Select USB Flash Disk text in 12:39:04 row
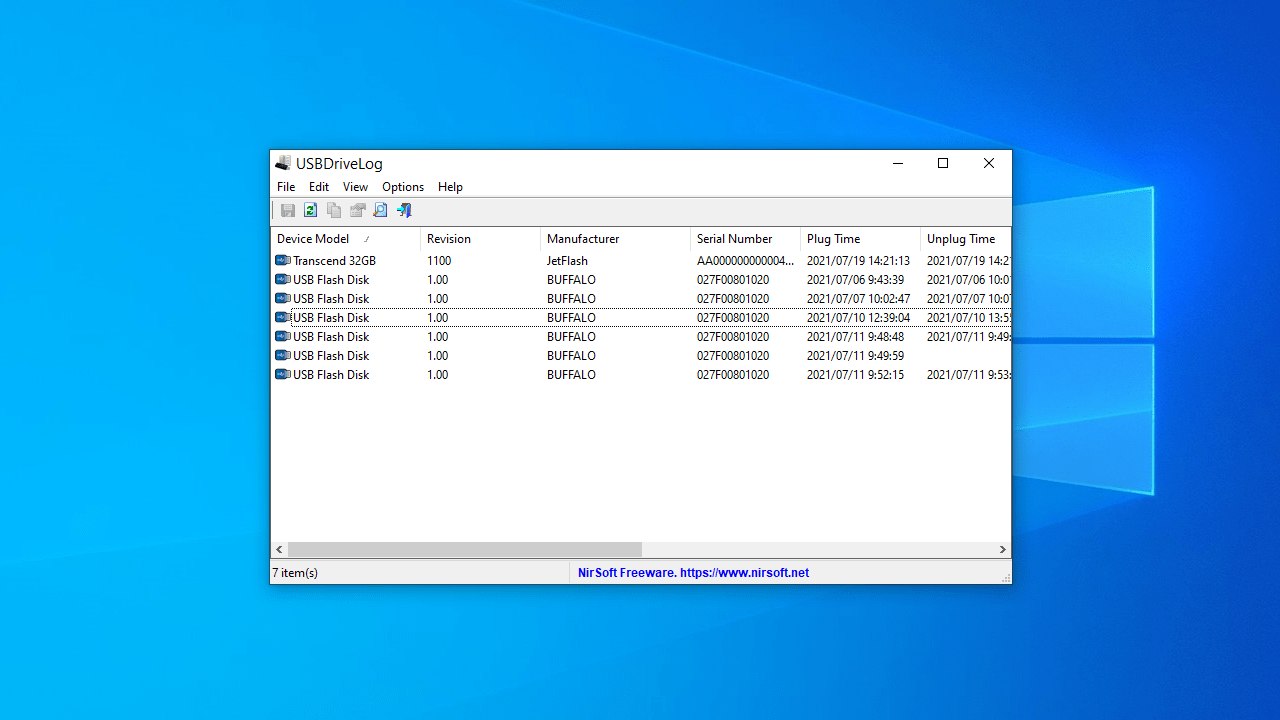 [x=331, y=318]
